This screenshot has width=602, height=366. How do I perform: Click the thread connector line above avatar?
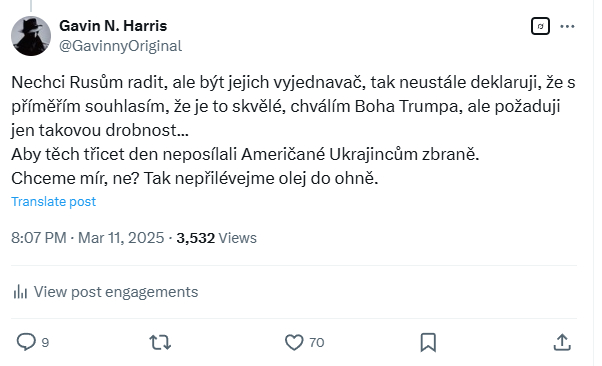[31, 5]
